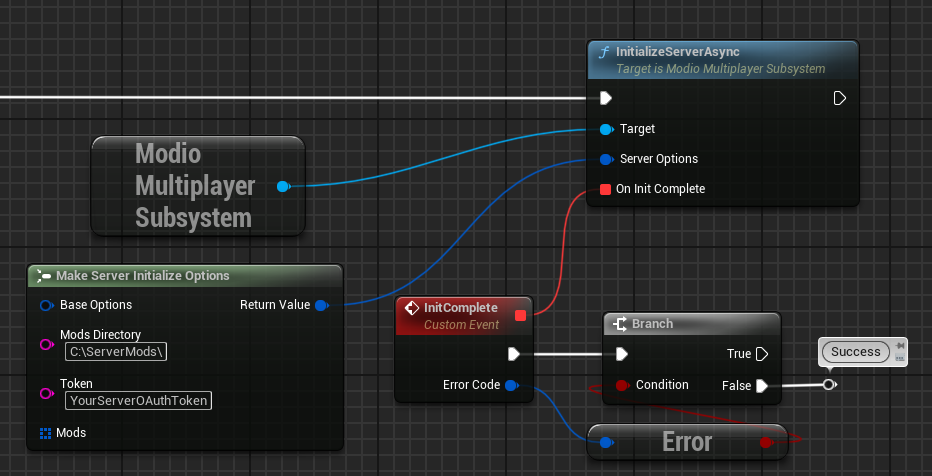The image size is (932, 476).
Task: Select the InitComplete Custom Event header
Action: [464, 316]
